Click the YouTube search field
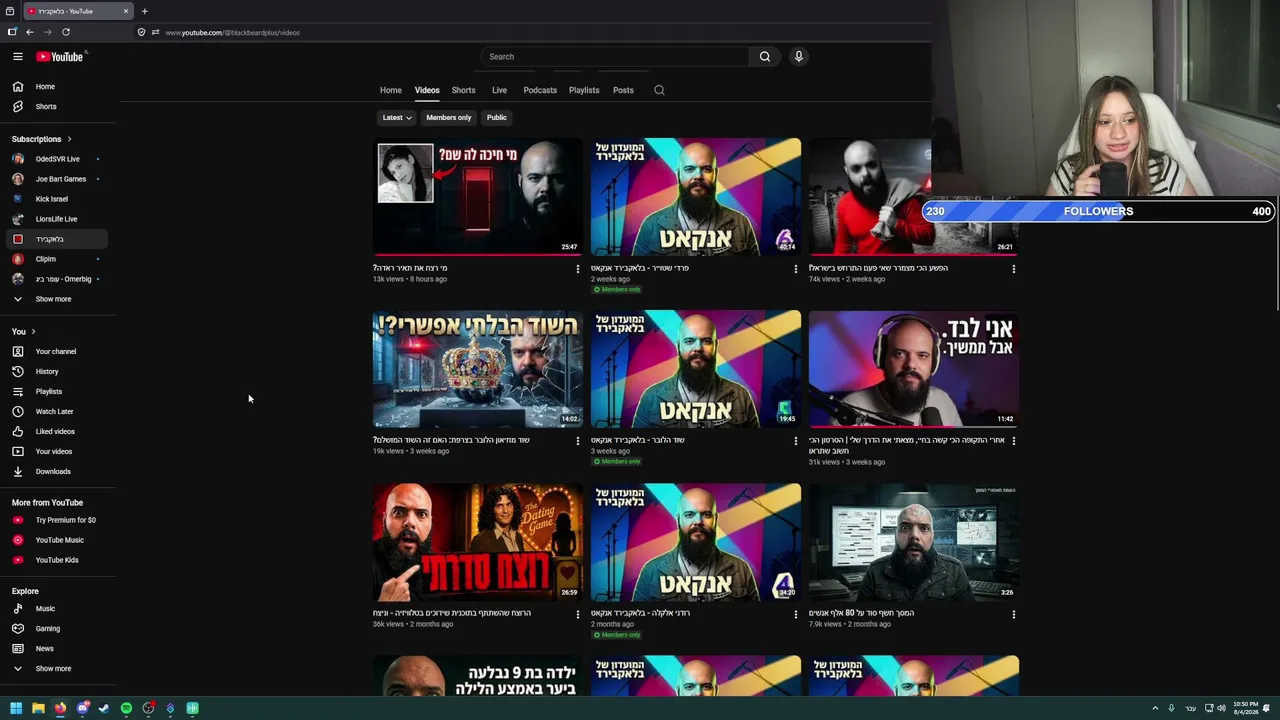Screen dimensions: 1280x720 pos(615,57)
